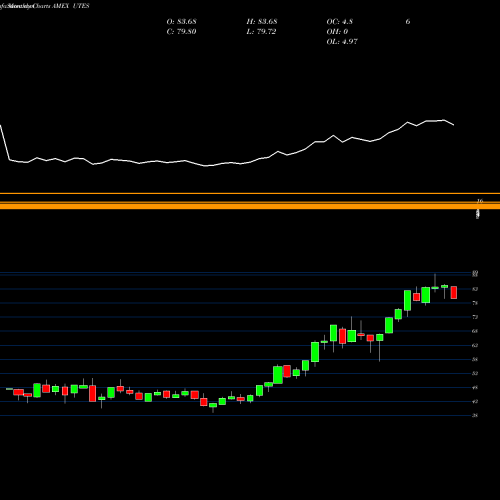Click the close price value C: 79.80
The width and height of the screenshot is (500, 500).
(181, 32)
